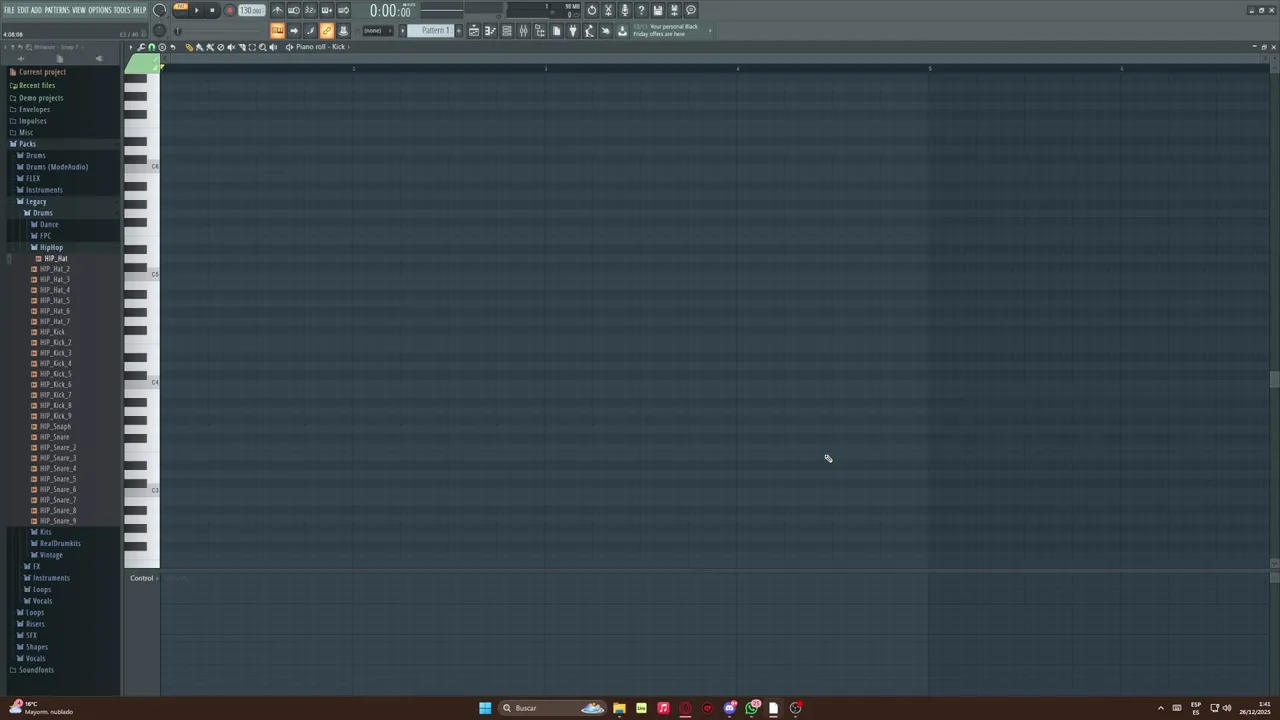Show the Channel rack icon
Viewport: 1280px width, 720px height.
(x=507, y=30)
